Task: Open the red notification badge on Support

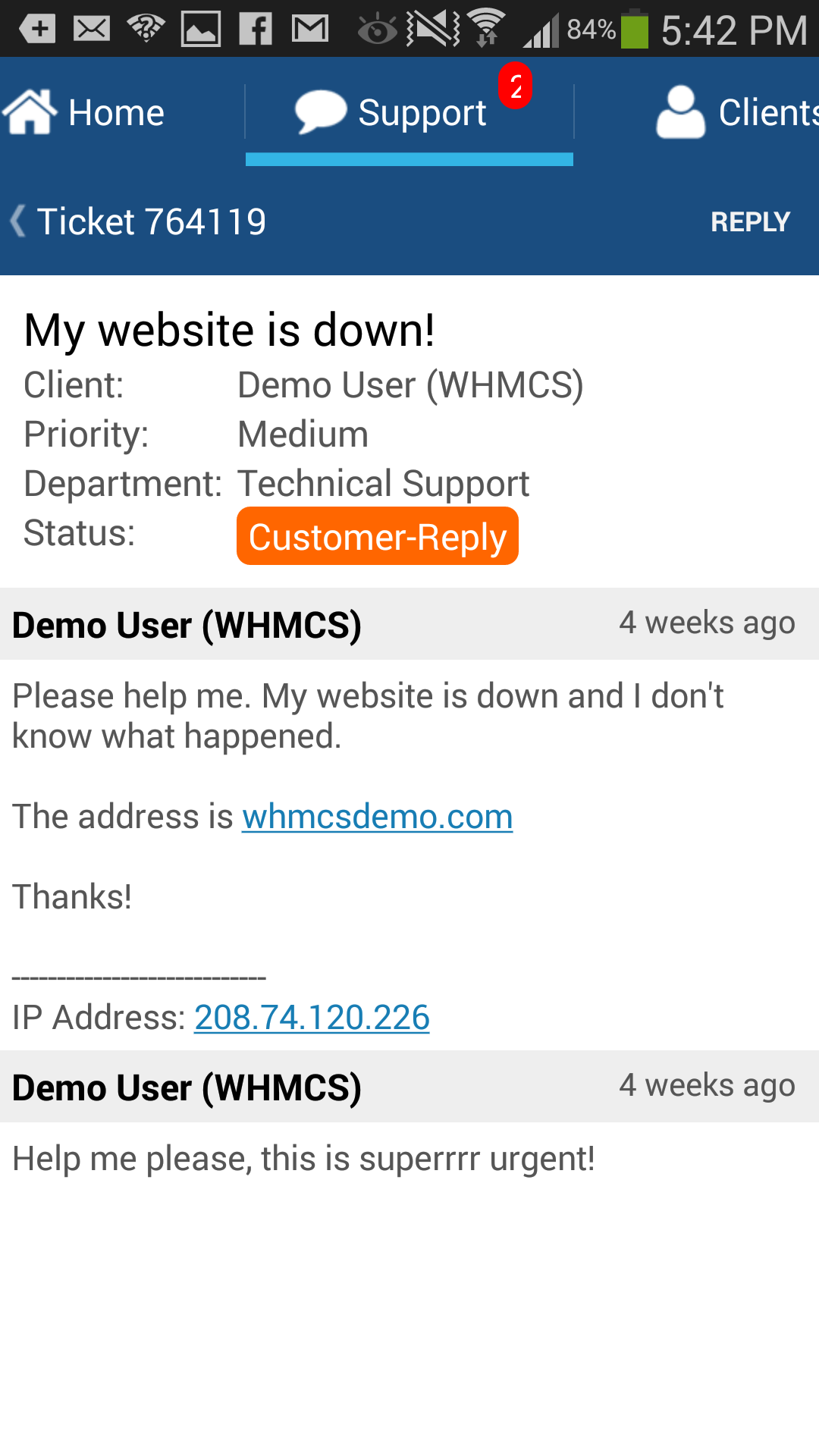Action: tap(515, 86)
